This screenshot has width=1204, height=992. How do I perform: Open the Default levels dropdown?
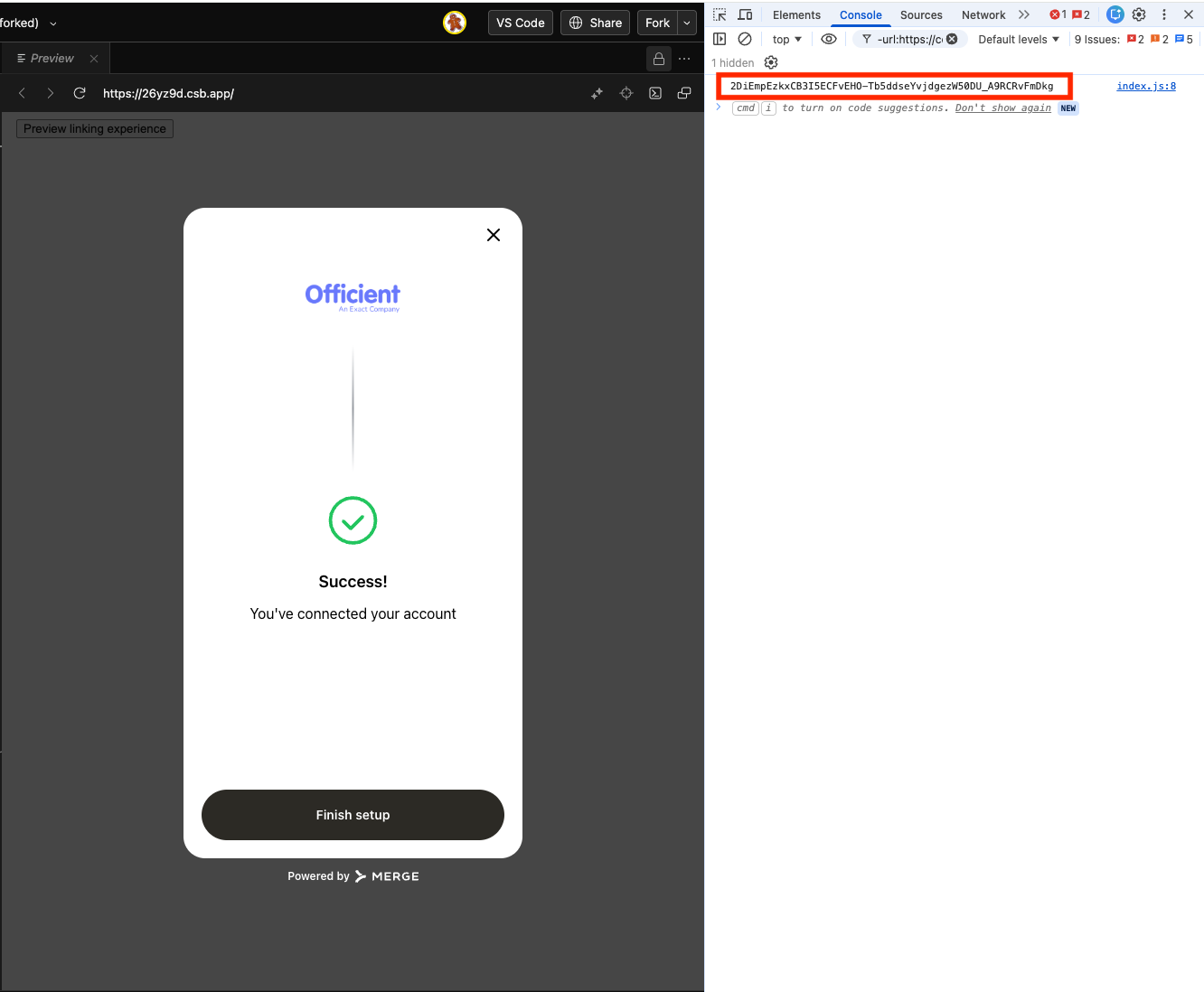[1018, 39]
